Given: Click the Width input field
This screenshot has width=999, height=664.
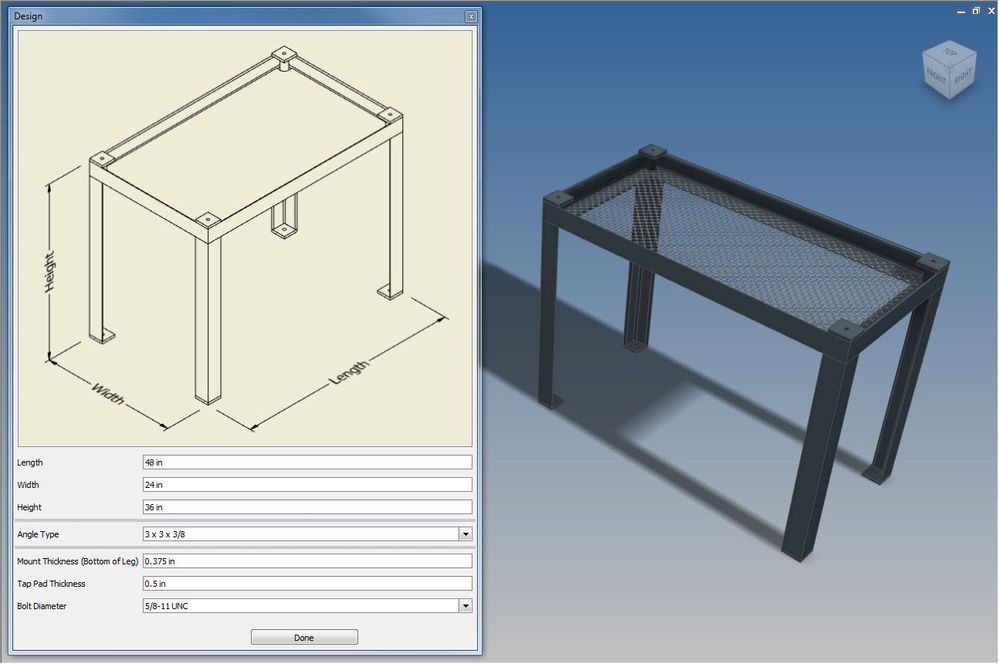Looking at the screenshot, I should [307, 485].
